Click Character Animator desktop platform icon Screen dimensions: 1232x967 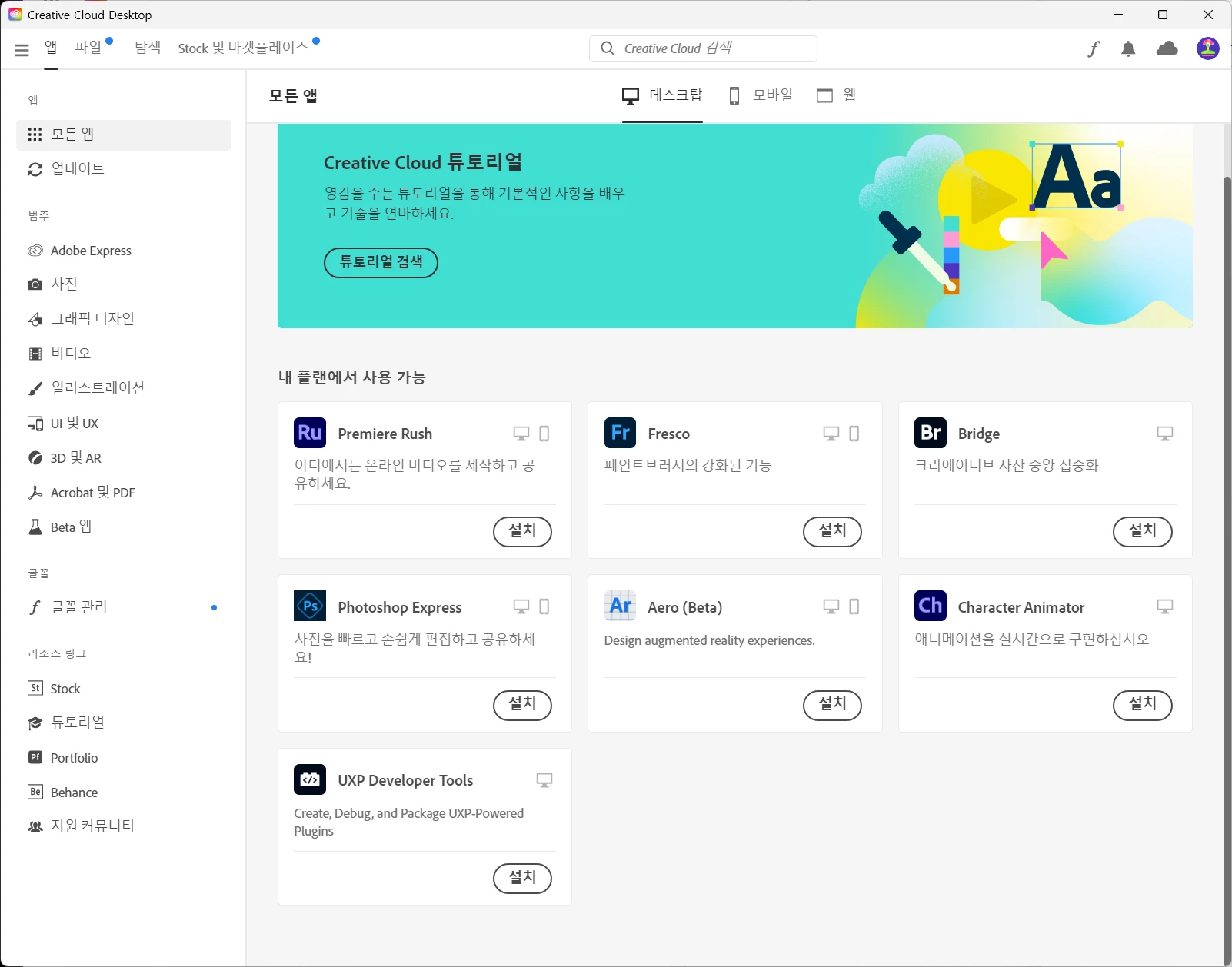(x=1165, y=607)
